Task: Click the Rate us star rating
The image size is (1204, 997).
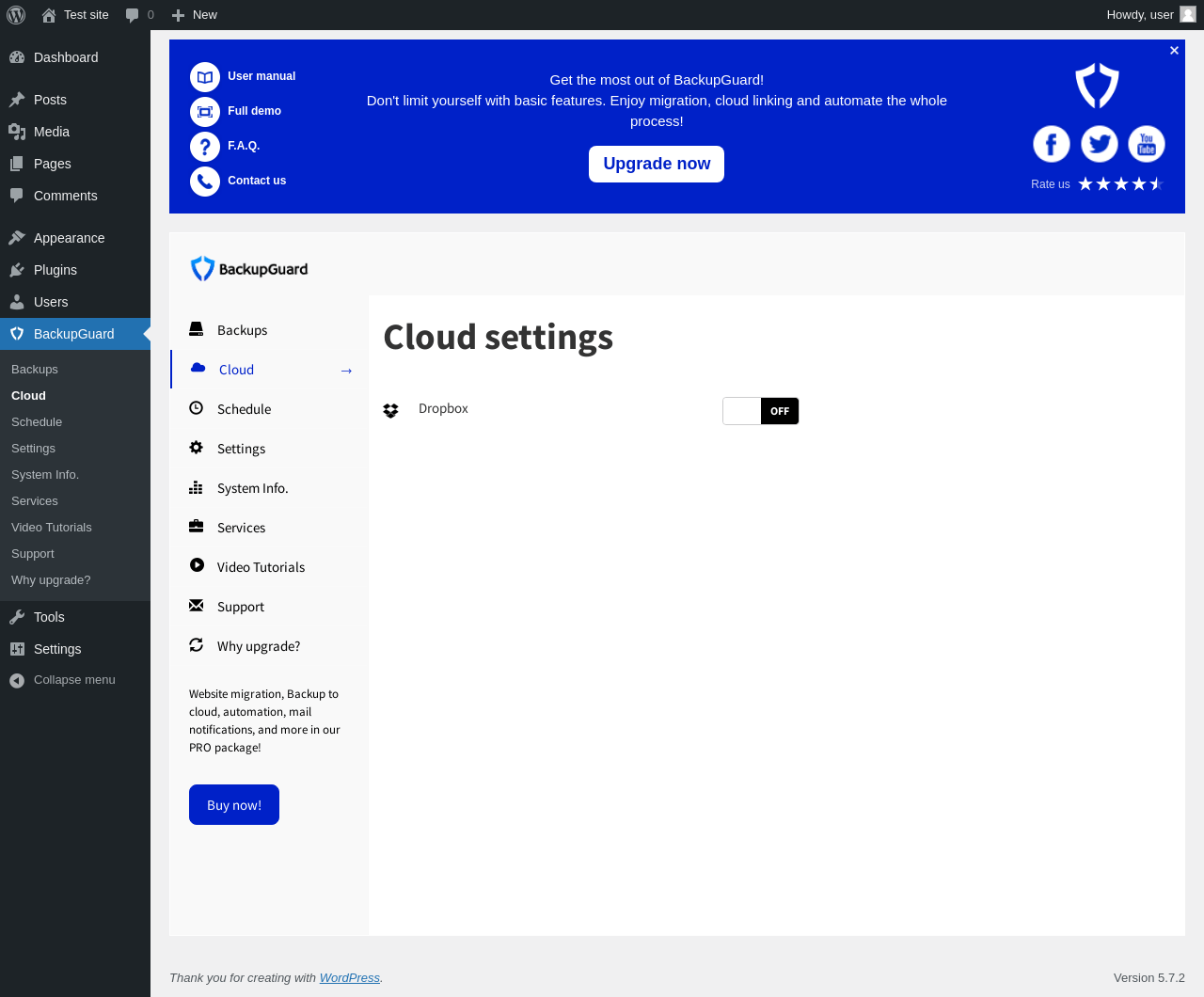Action: (1121, 184)
